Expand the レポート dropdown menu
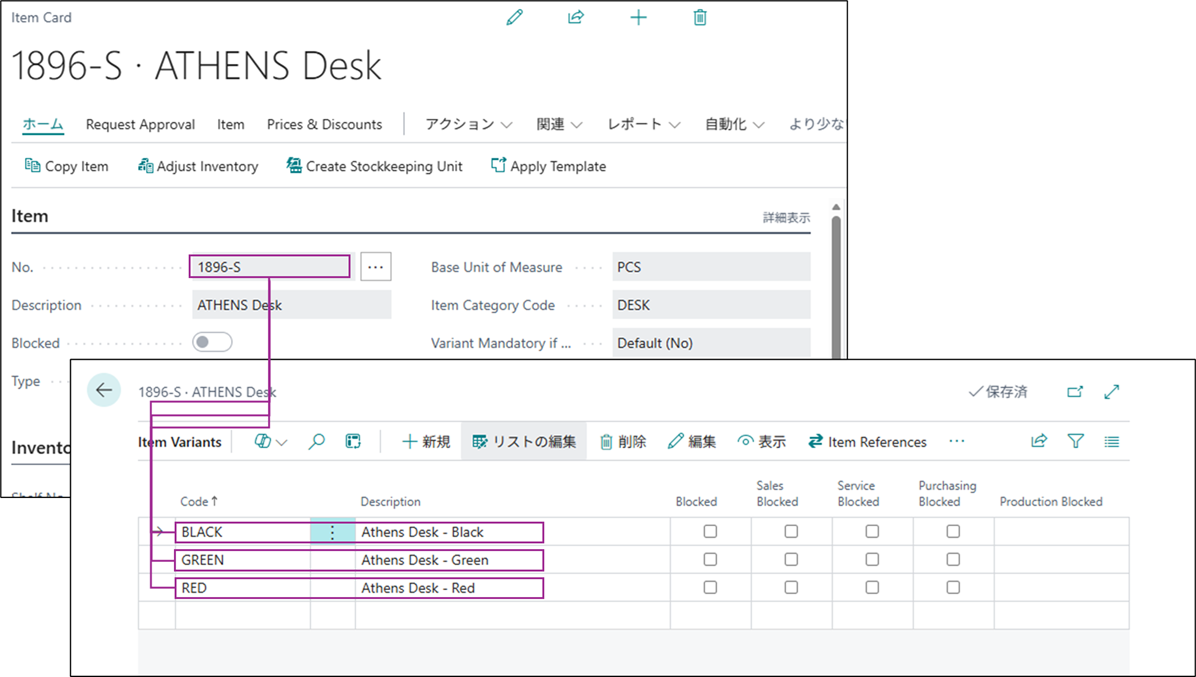Image resolution: width=1196 pixels, height=677 pixels. point(643,124)
